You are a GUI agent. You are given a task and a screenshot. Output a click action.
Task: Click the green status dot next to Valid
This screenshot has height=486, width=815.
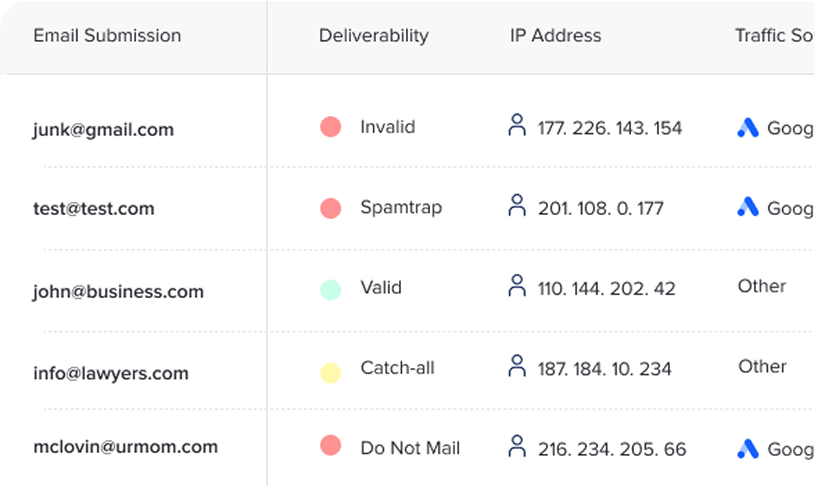click(x=331, y=289)
